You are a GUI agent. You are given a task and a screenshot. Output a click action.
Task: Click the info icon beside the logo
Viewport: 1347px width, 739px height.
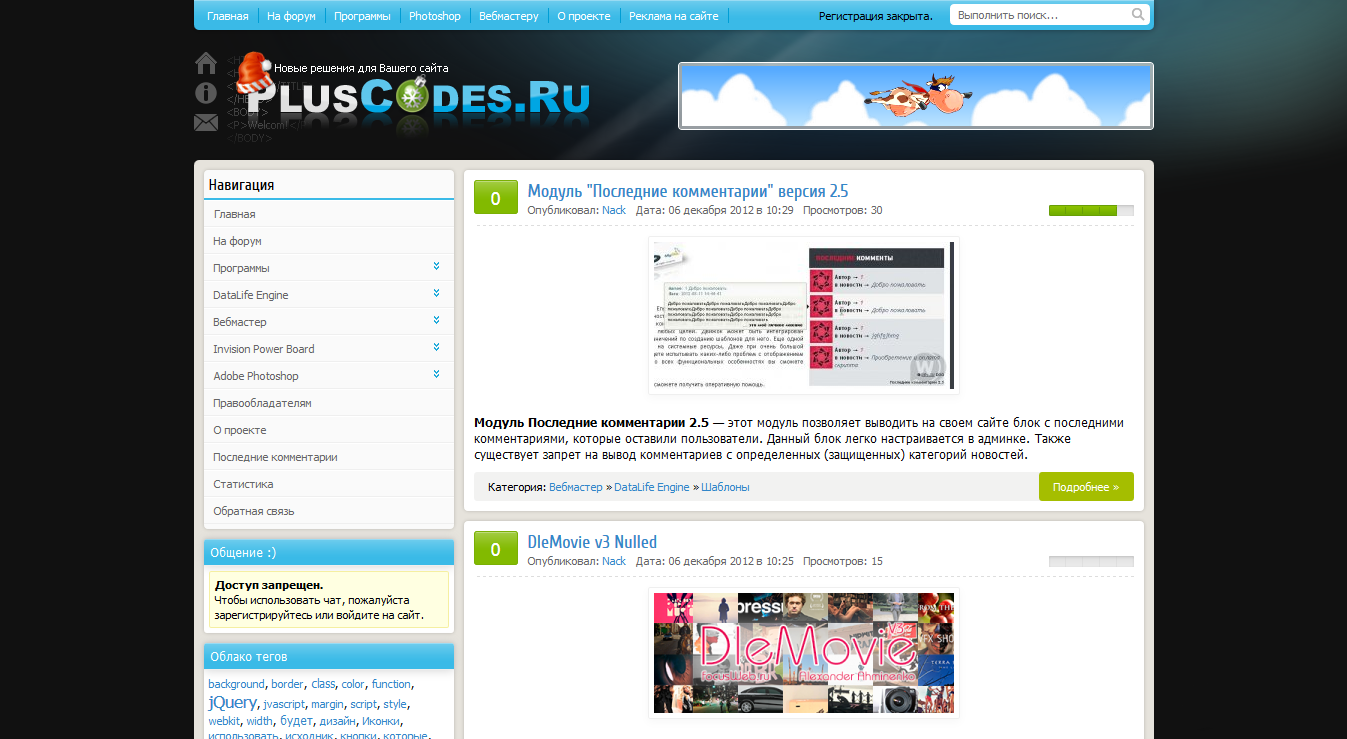(x=206, y=93)
